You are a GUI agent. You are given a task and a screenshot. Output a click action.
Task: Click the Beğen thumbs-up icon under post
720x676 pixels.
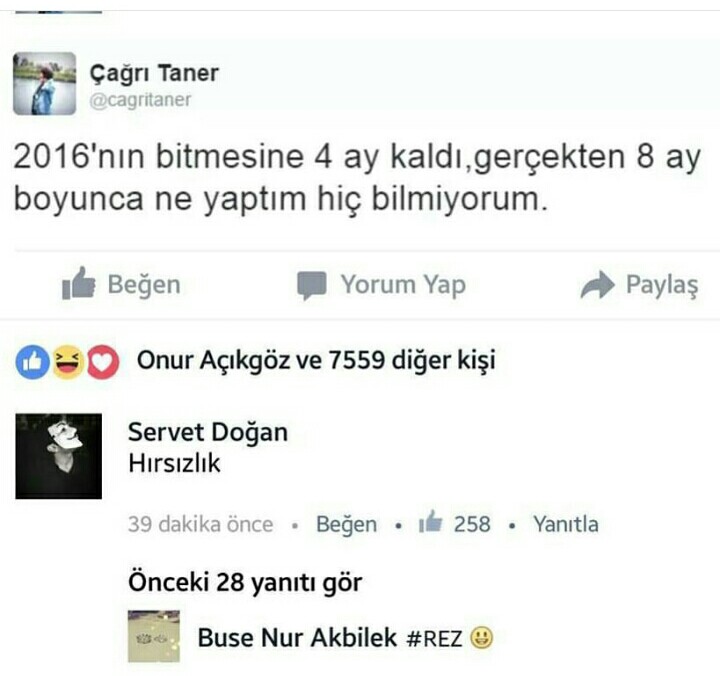[x=79, y=283]
